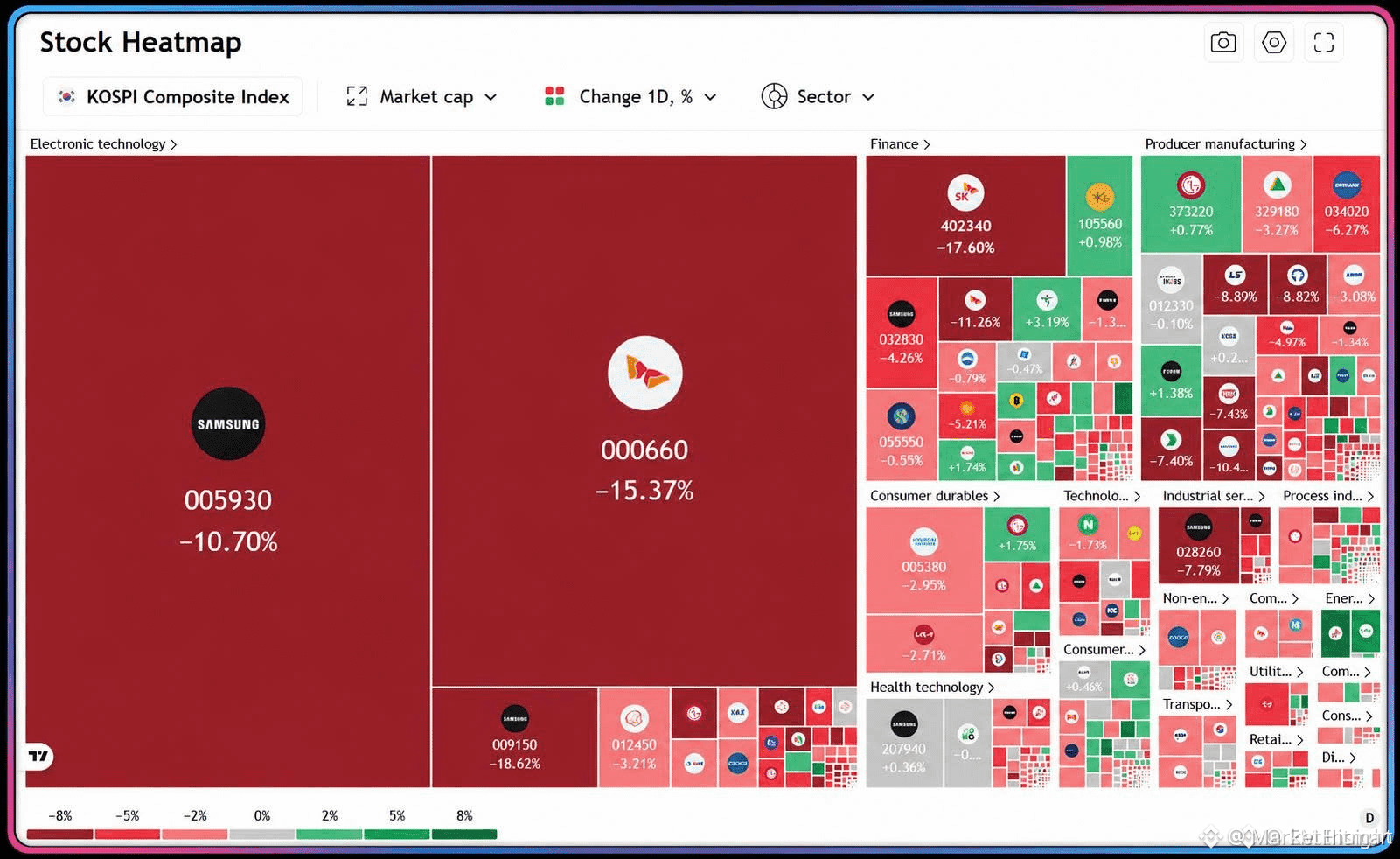Open the Sector grouping dropdown
The image size is (1400, 859).
point(818,96)
